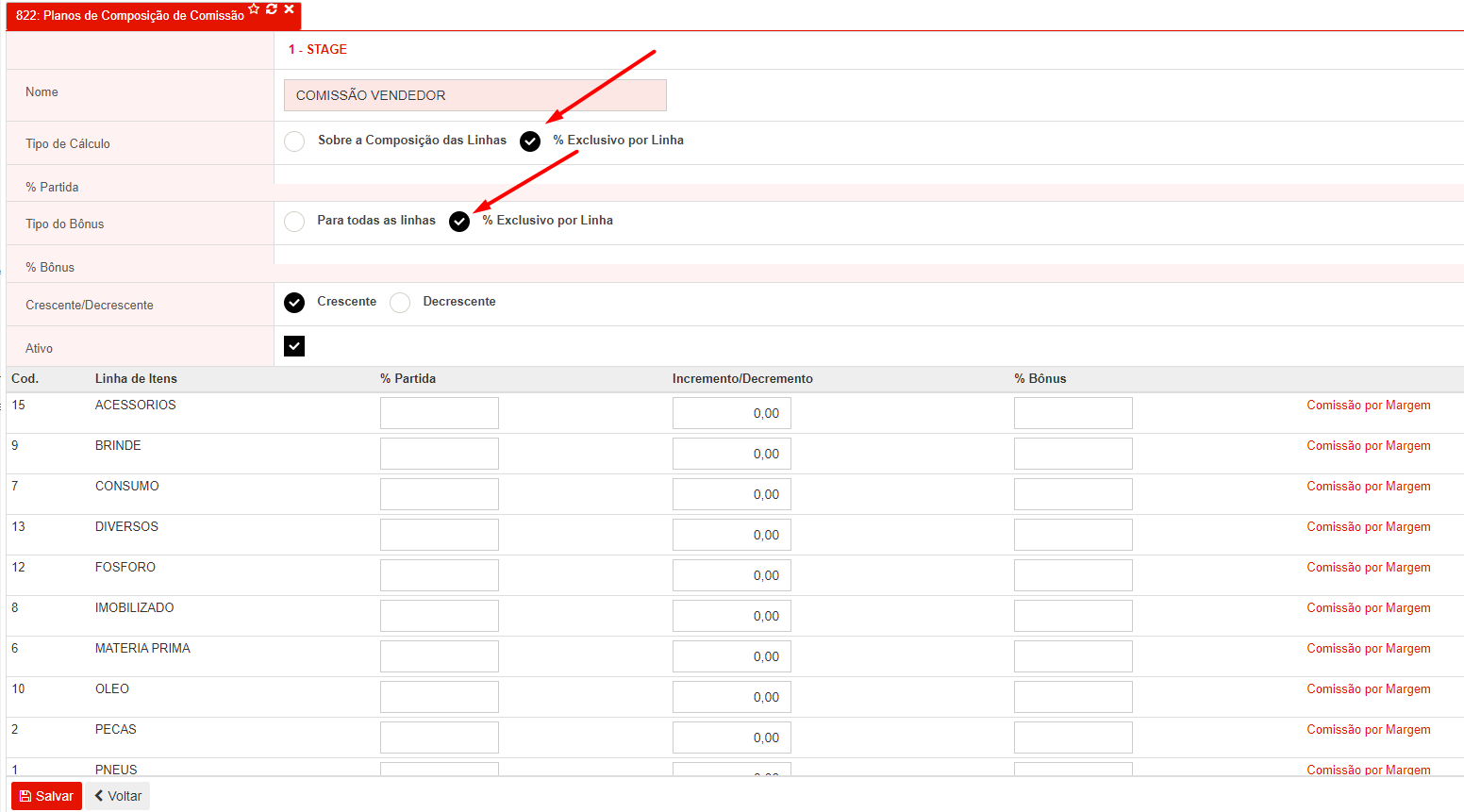This screenshot has width=1464, height=812.
Task: Click % Partida field for CONSUMO
Action: coord(440,494)
